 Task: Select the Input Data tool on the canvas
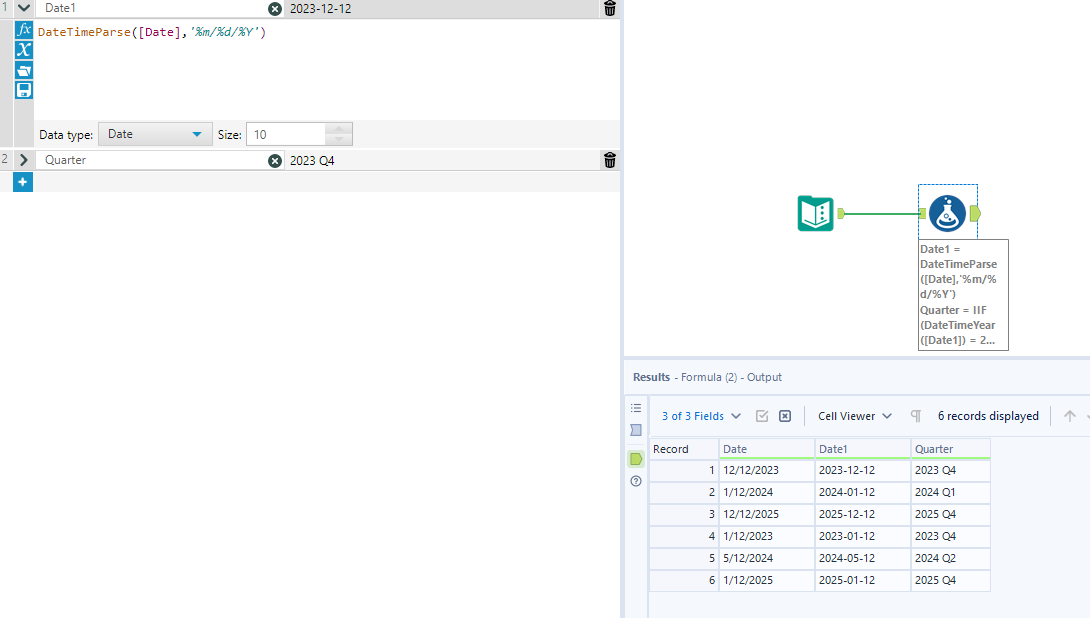click(815, 213)
